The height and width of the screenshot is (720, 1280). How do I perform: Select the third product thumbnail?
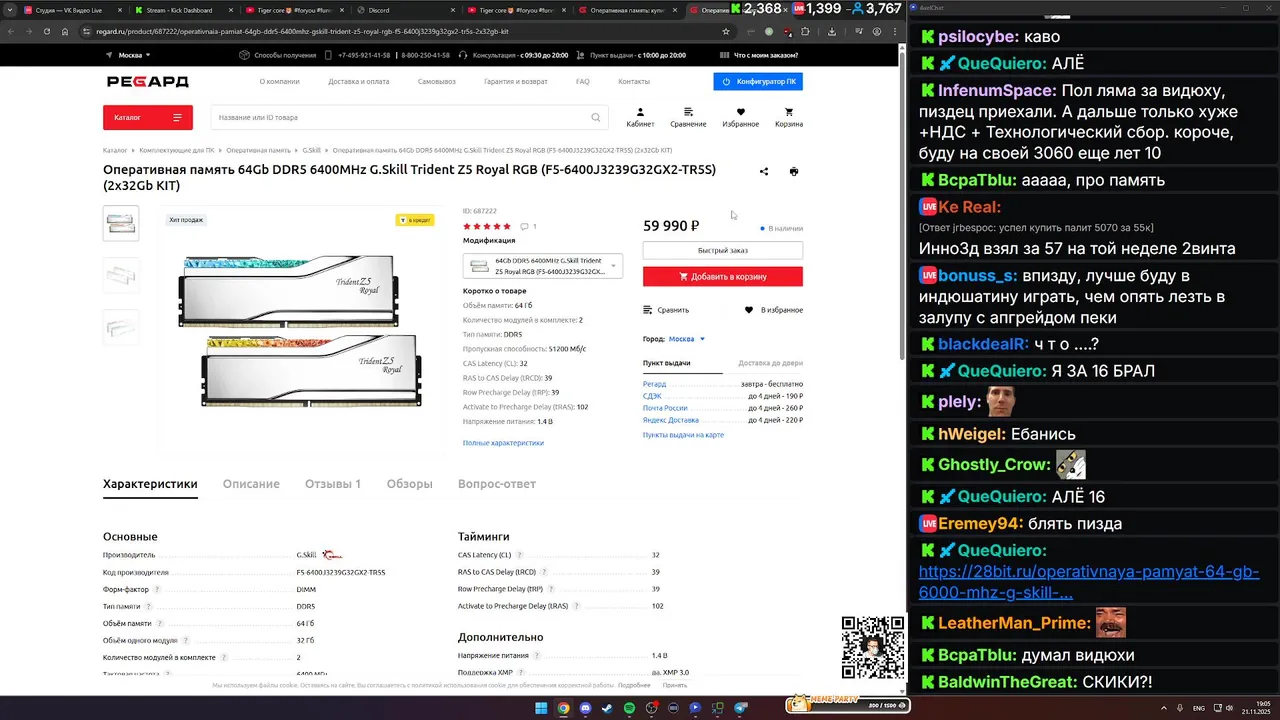click(121, 327)
